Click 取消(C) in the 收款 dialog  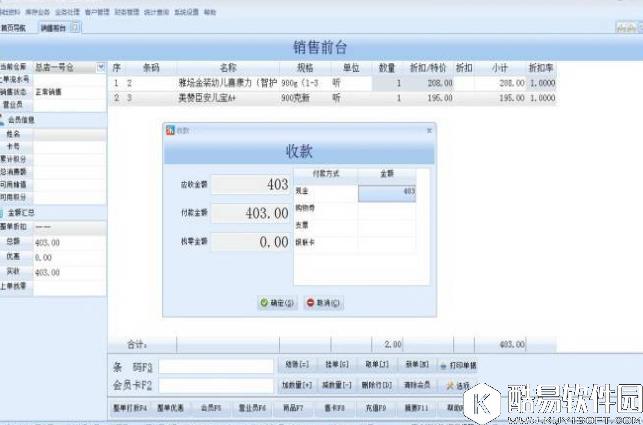(x=324, y=303)
